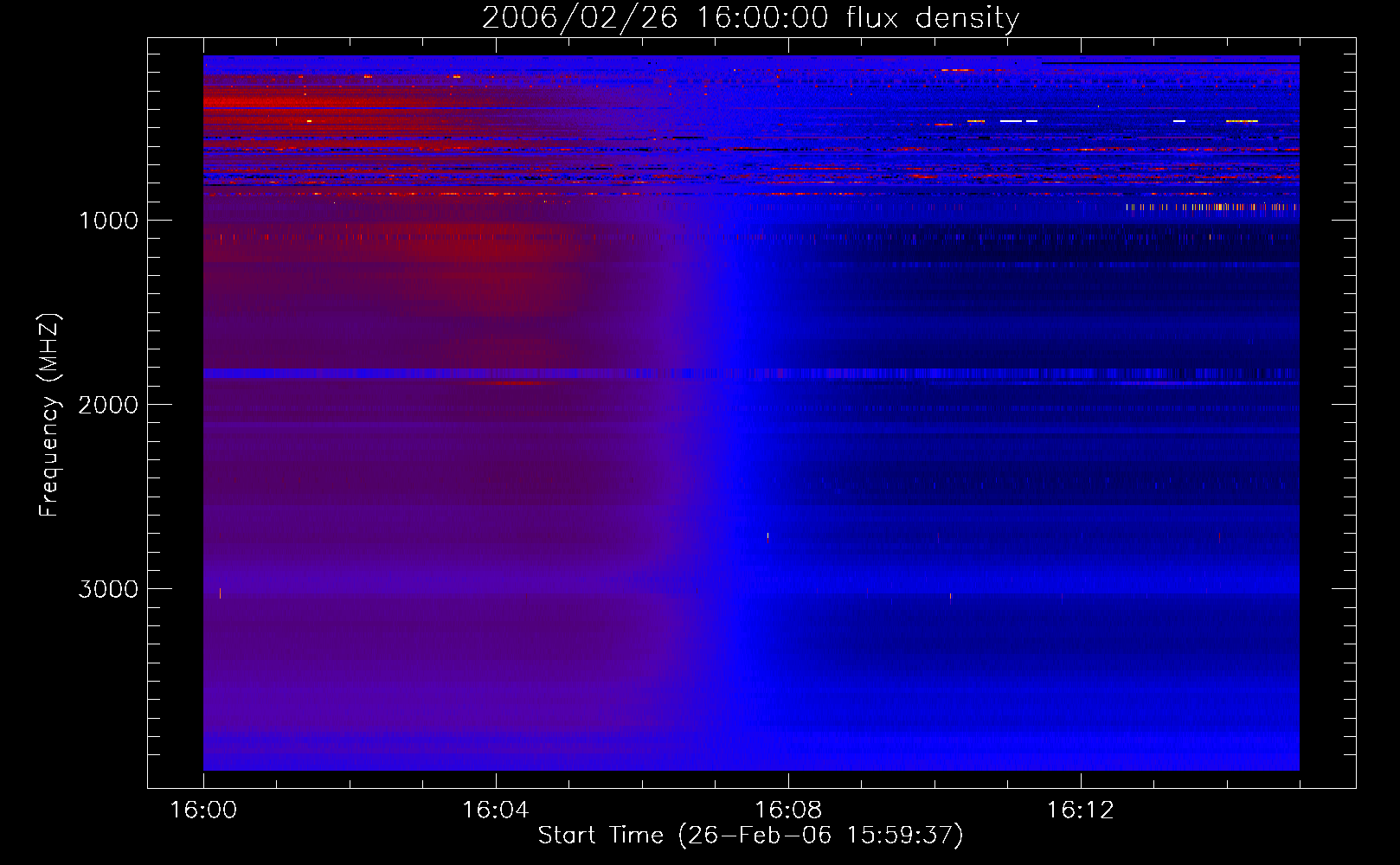Screen dimensions: 1400x865
Task: Click the 'Frequency (MHZ)' axis label
Action: pos(49,415)
